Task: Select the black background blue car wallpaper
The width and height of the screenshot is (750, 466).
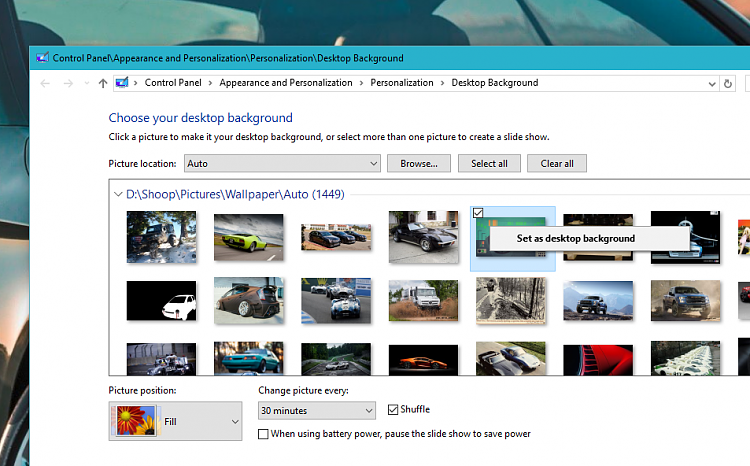Action: (685, 237)
